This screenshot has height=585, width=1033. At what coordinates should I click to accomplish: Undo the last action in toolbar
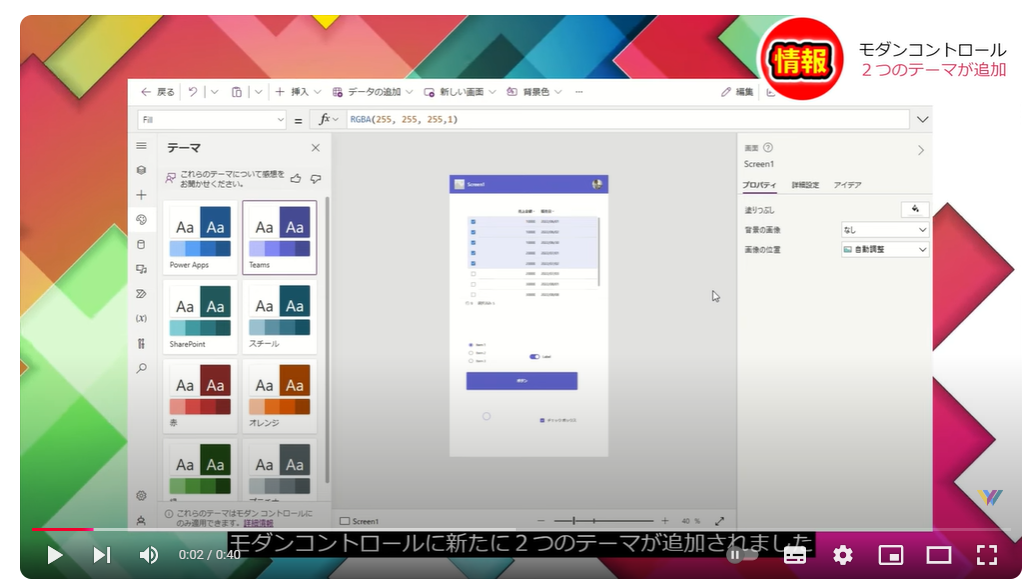point(192,92)
